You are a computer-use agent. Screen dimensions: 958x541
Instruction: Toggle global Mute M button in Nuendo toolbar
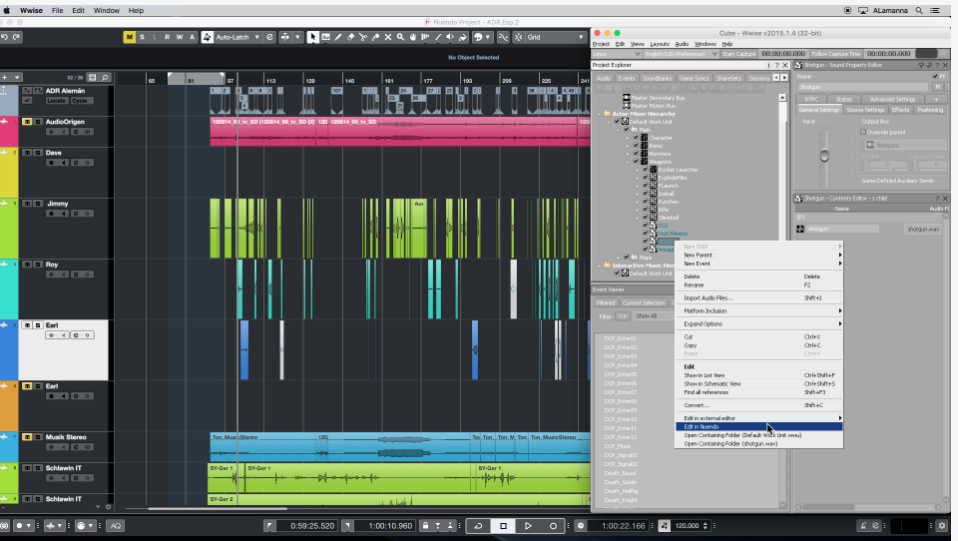click(129, 37)
